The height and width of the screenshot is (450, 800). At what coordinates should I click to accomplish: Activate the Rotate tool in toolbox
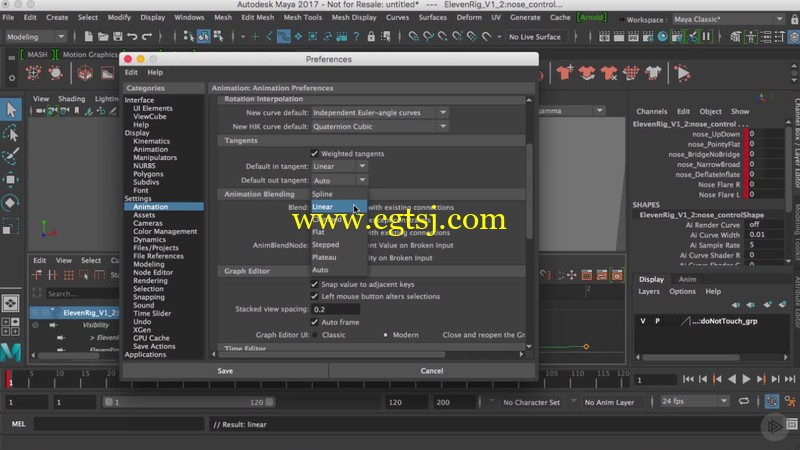(x=11, y=203)
